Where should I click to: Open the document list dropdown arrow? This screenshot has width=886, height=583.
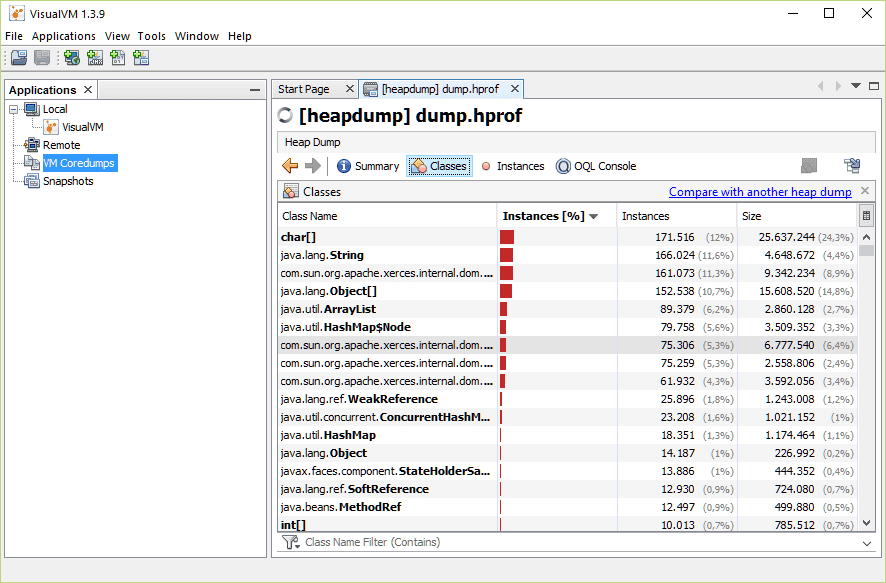pos(856,86)
